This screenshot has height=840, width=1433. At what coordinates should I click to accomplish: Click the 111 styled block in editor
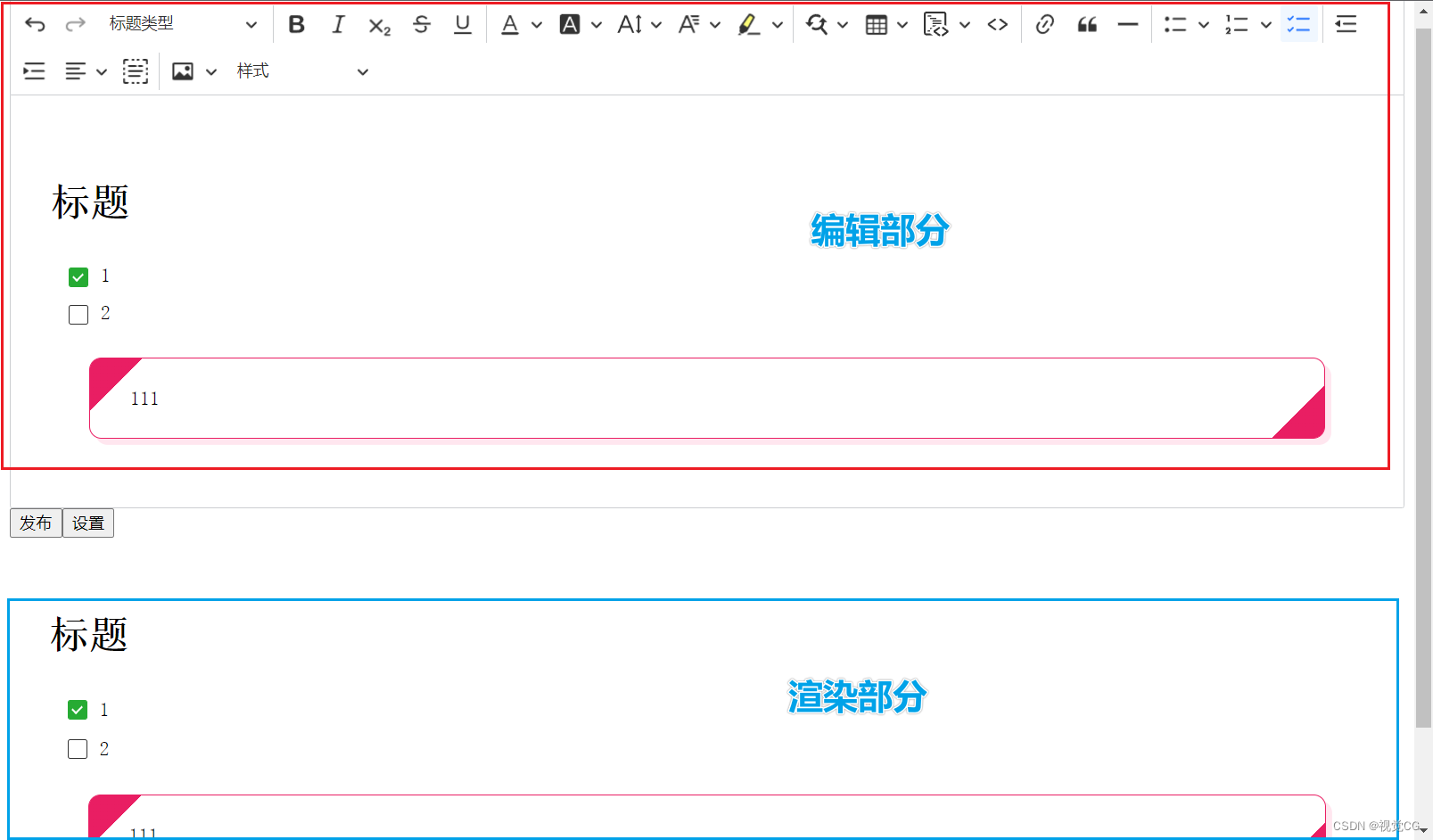[x=707, y=399]
